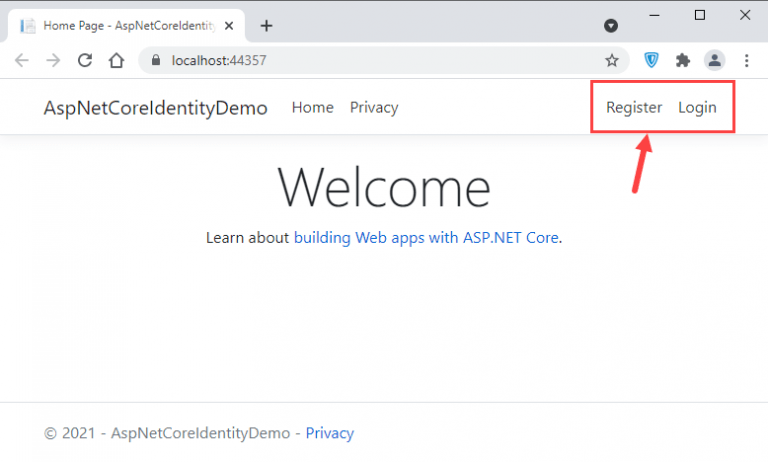Click the browser forward arrow

(54, 60)
